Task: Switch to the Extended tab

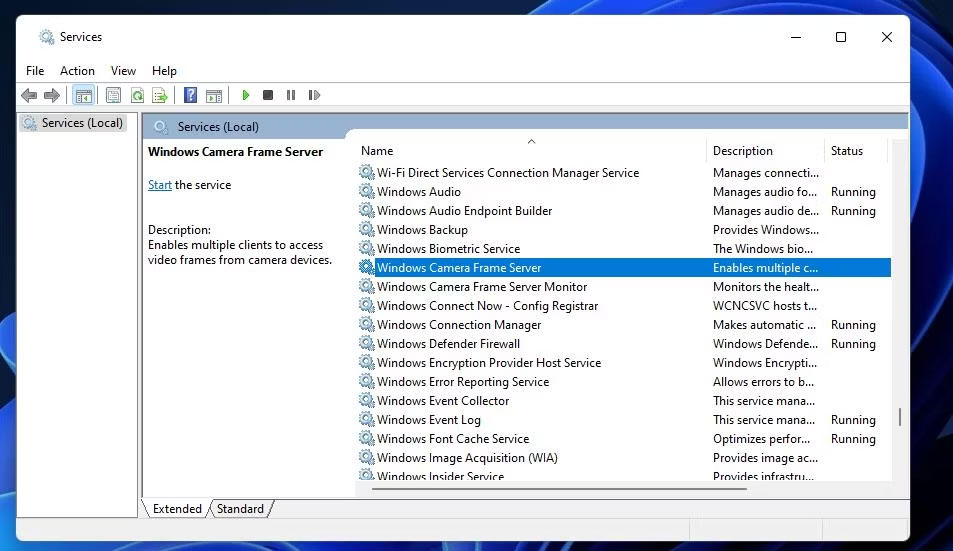Action: (177, 508)
